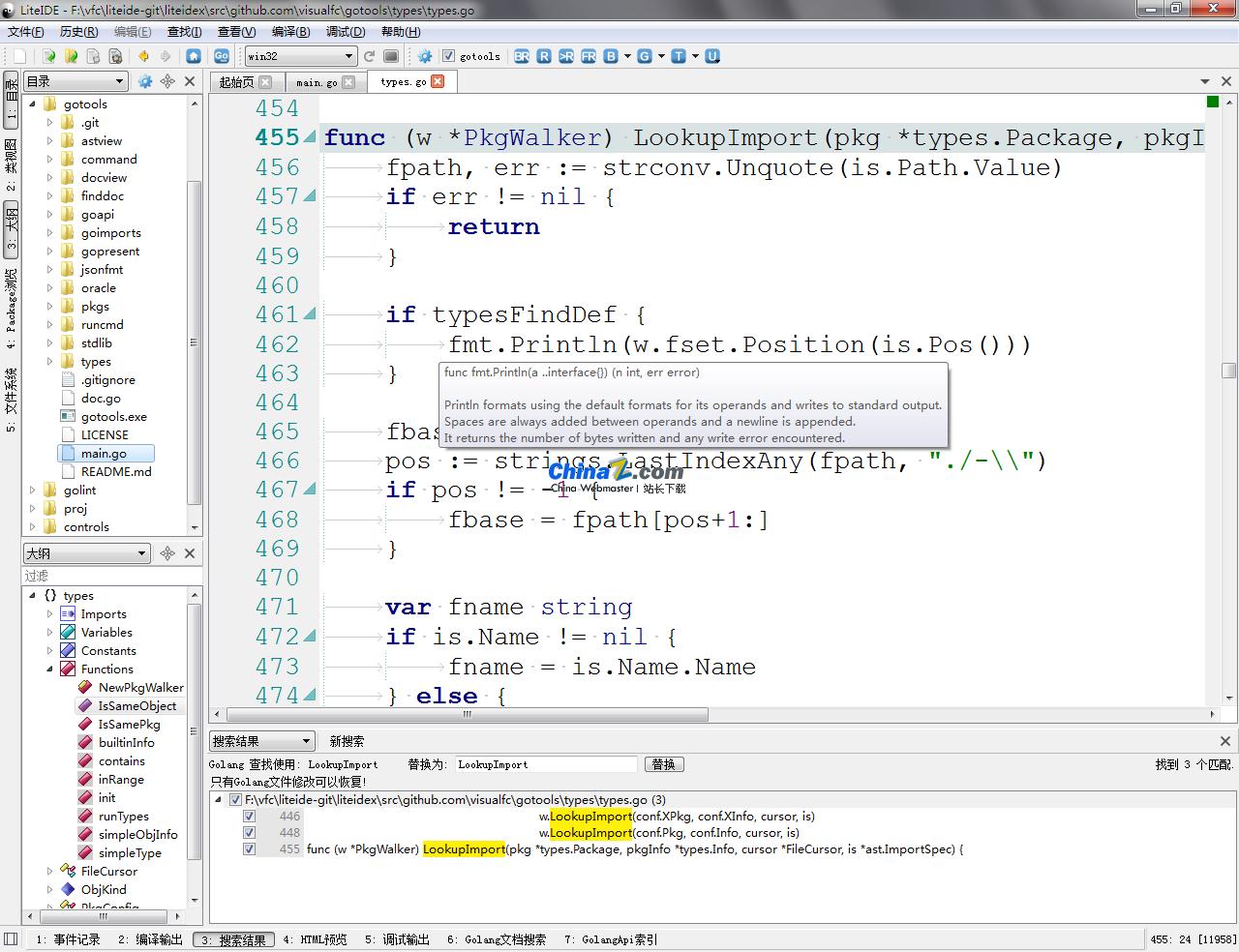Screen dimensions: 1239x952
Task: Open the 查找(F) menu
Action: pyautogui.click(x=184, y=32)
